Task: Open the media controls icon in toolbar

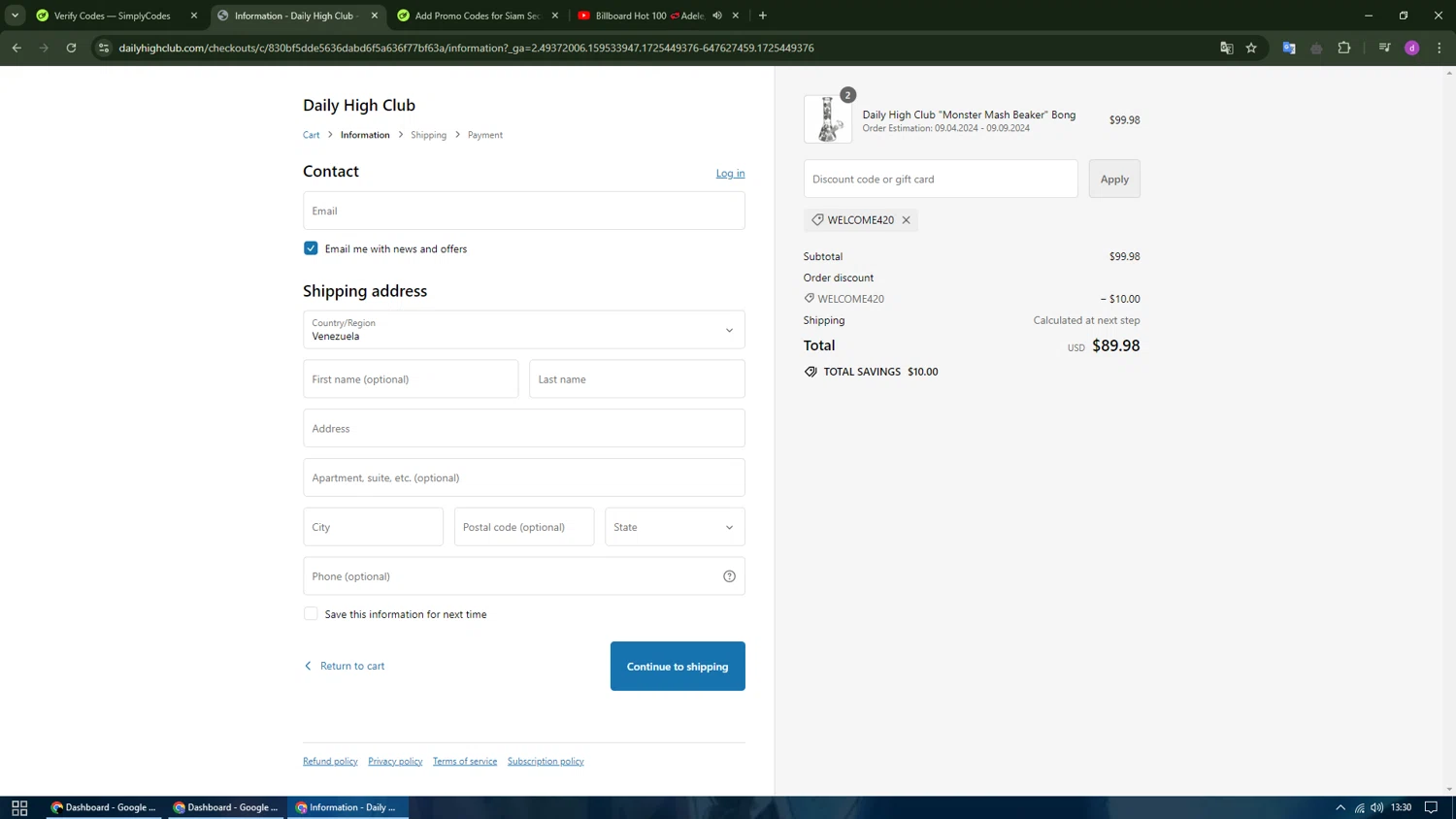Action: 1385,48
